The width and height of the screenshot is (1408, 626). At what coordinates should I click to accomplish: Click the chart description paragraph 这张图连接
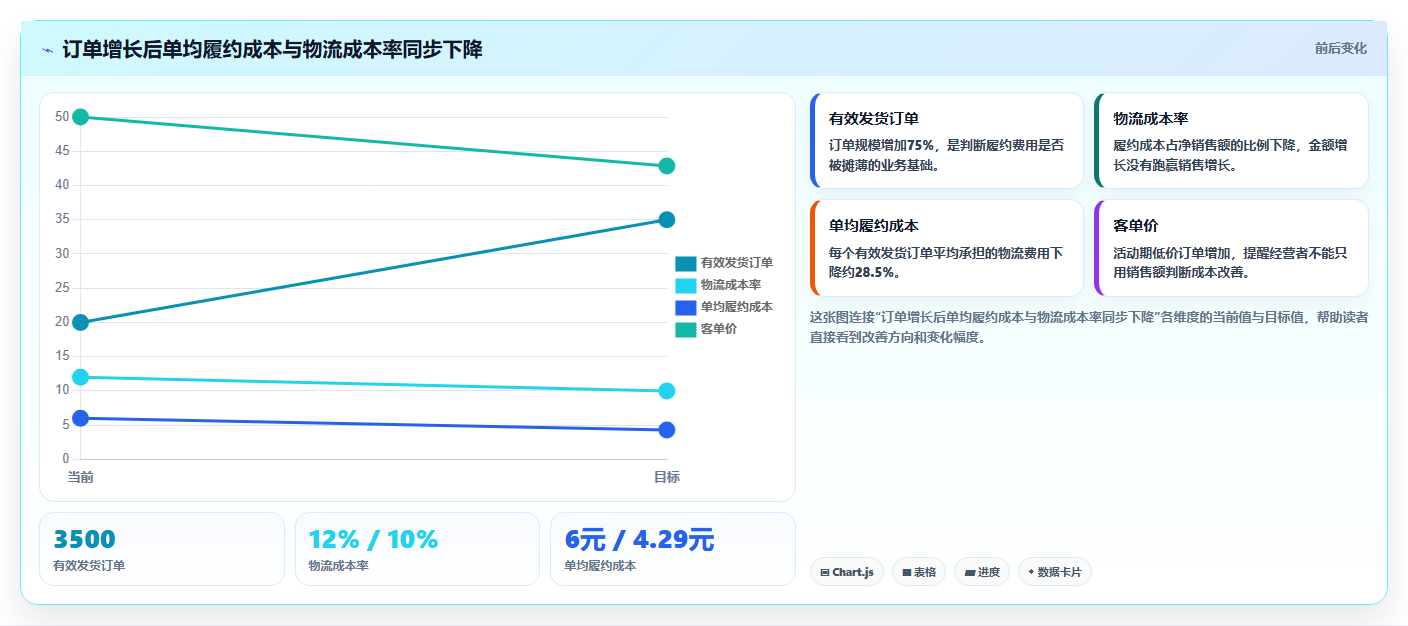click(x=1089, y=327)
